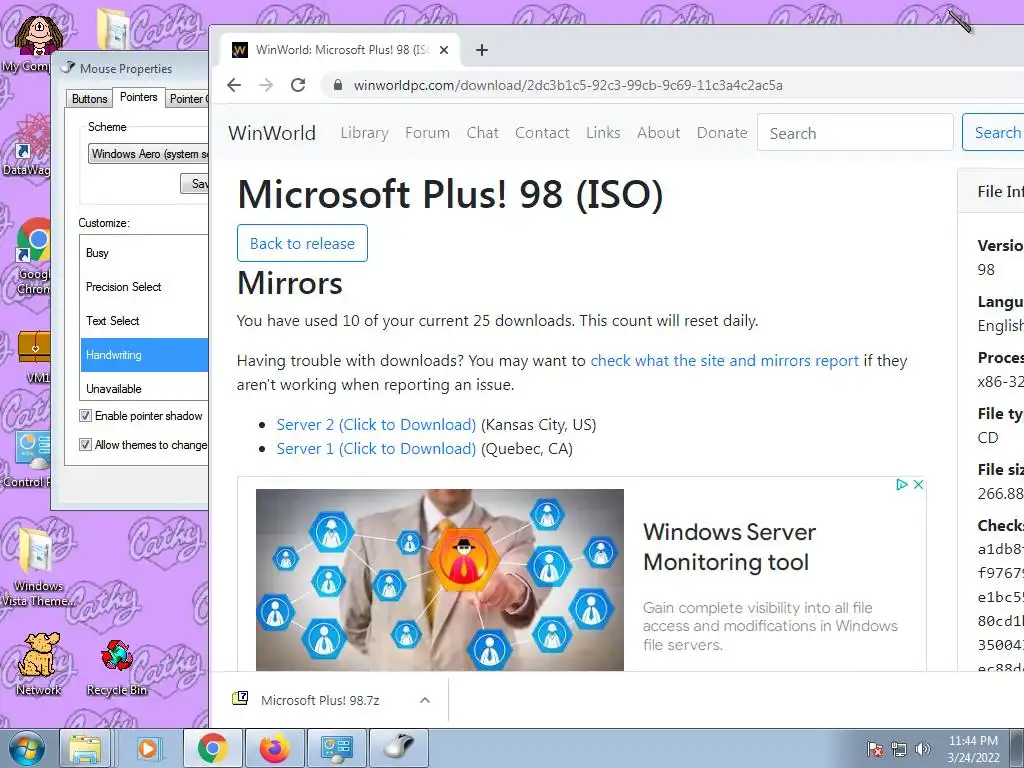
Task: Select the Handwriting pointer entry
Action: (144, 355)
